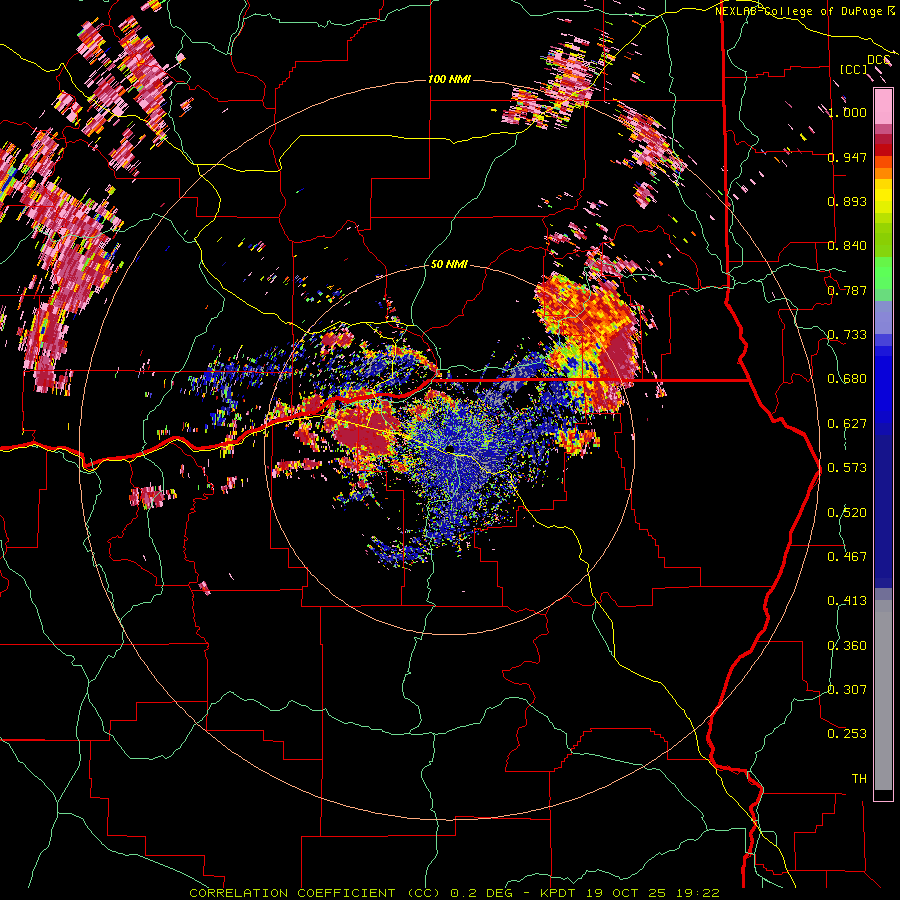This screenshot has height=900, width=900.
Task: Click the 0.733 scale value
Action: pyautogui.click(x=847, y=335)
